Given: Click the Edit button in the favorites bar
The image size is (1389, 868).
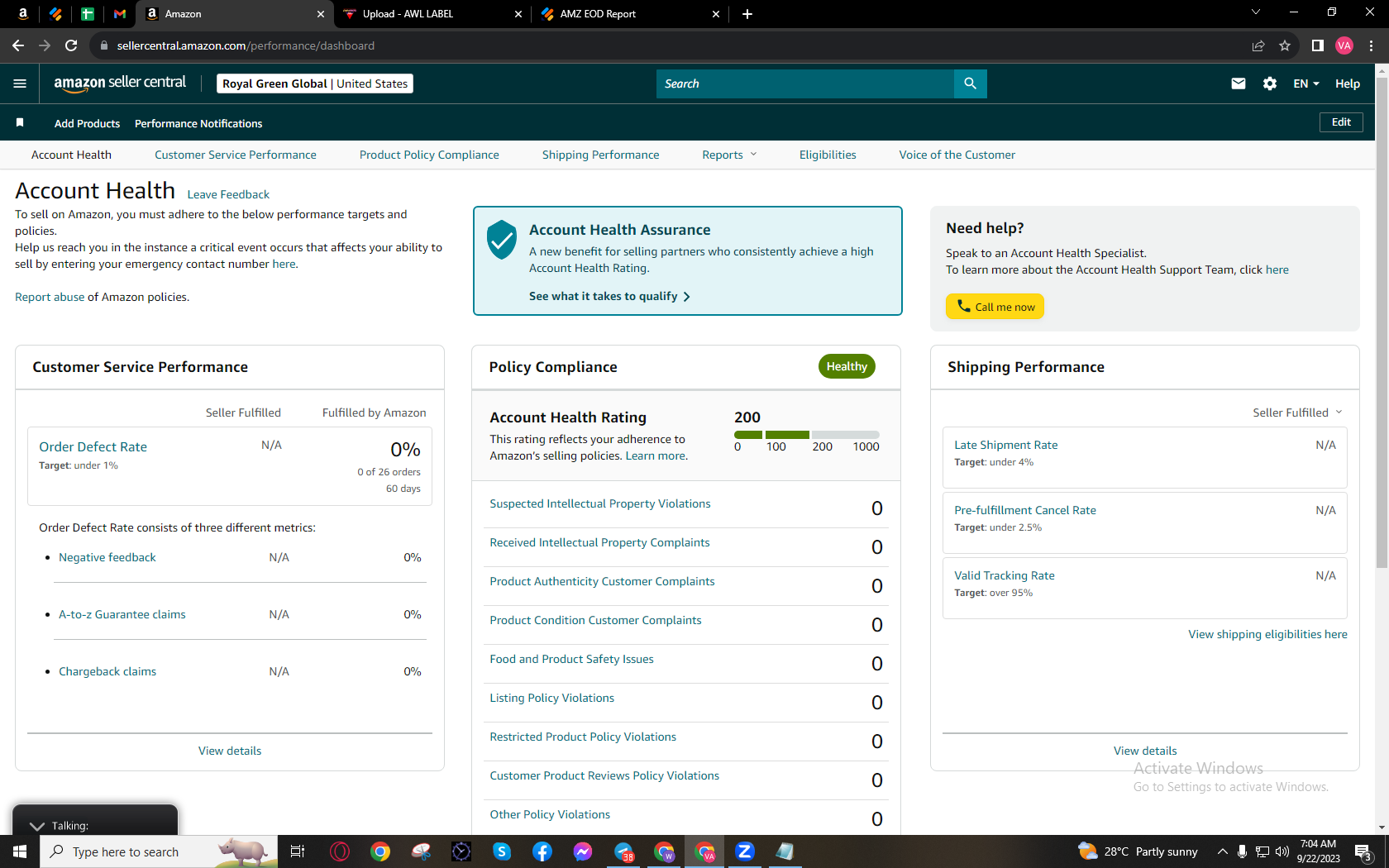Looking at the screenshot, I should pos(1341,122).
